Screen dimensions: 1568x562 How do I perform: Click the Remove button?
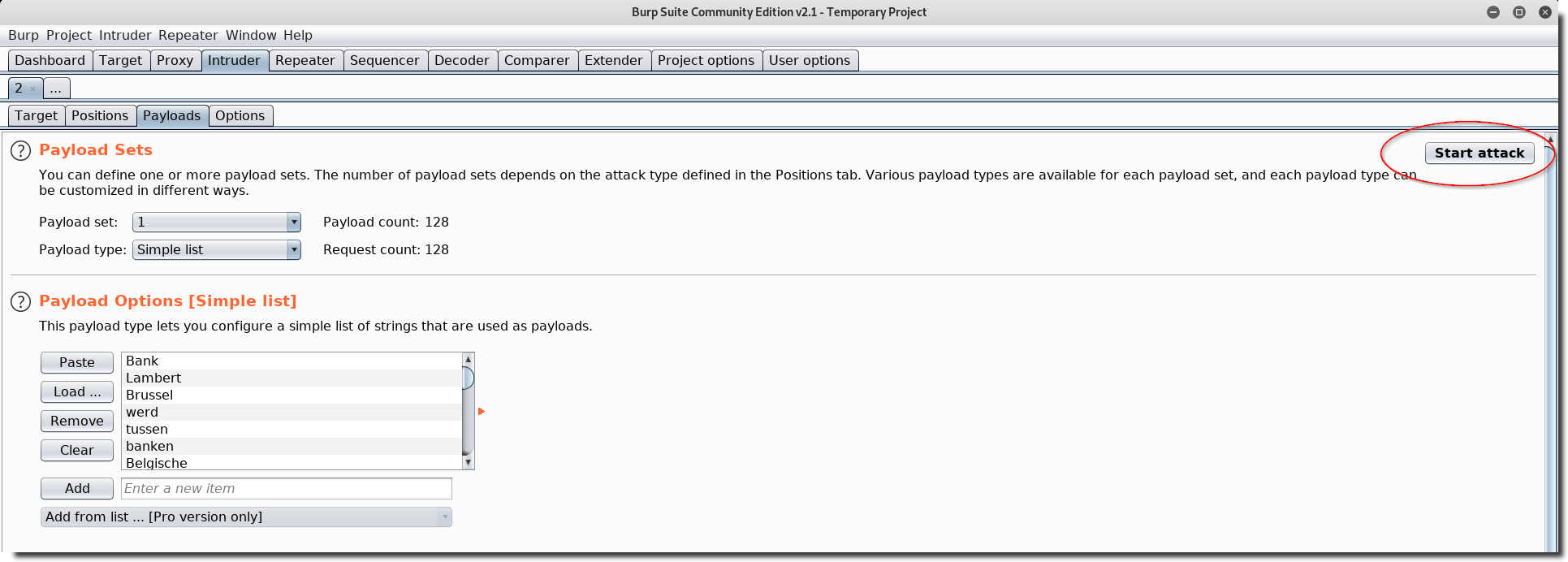[x=77, y=421]
